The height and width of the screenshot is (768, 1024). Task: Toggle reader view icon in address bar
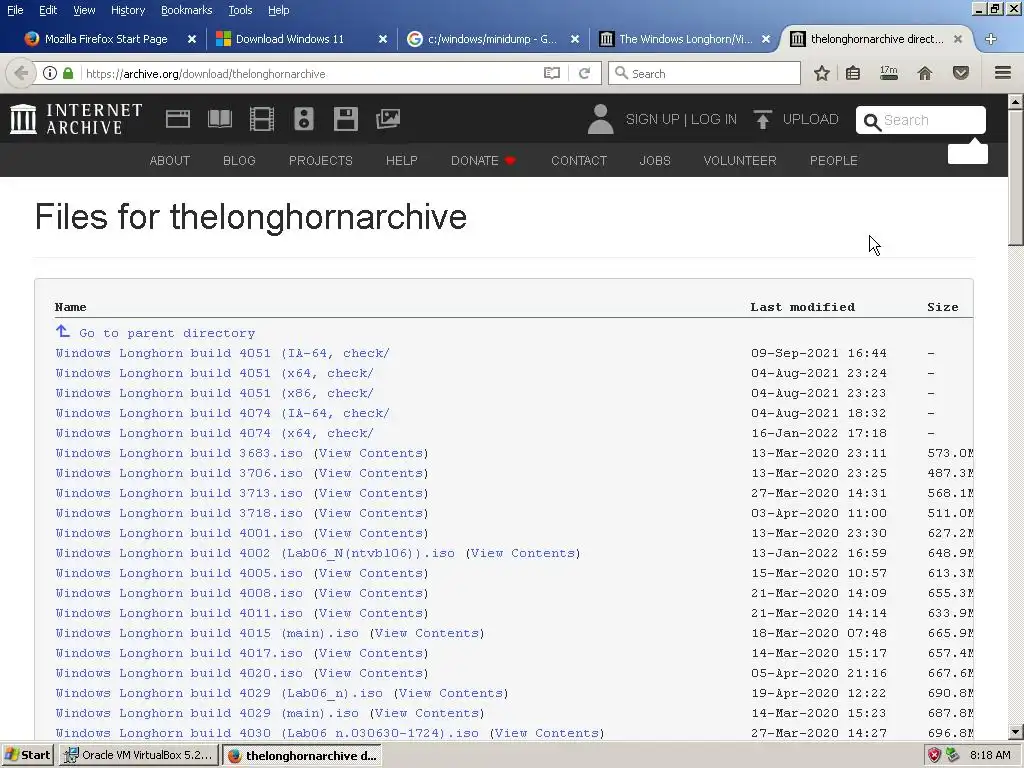pos(552,73)
